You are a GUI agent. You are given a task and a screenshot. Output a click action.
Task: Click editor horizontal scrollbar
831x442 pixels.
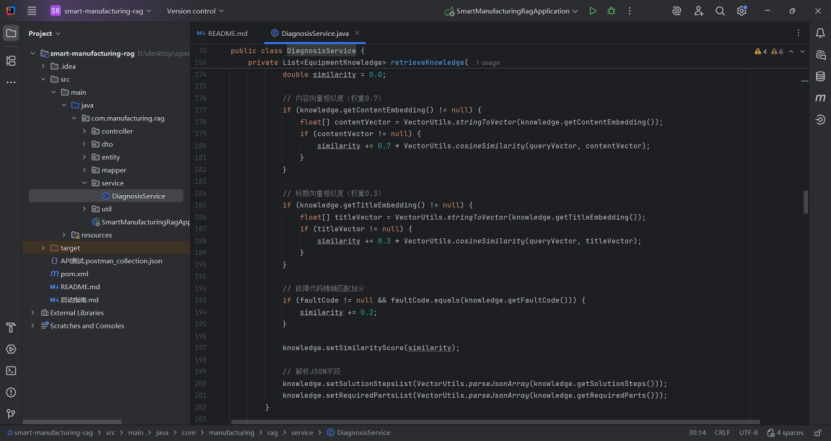pos(496,422)
